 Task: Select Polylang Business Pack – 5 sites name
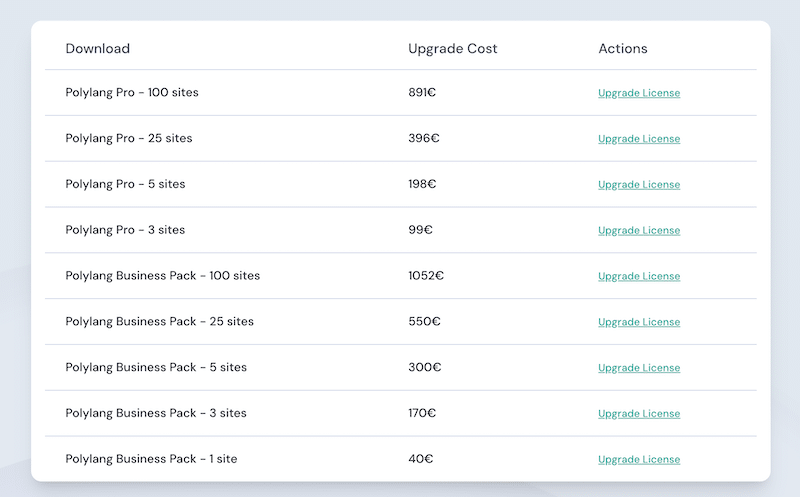156,367
